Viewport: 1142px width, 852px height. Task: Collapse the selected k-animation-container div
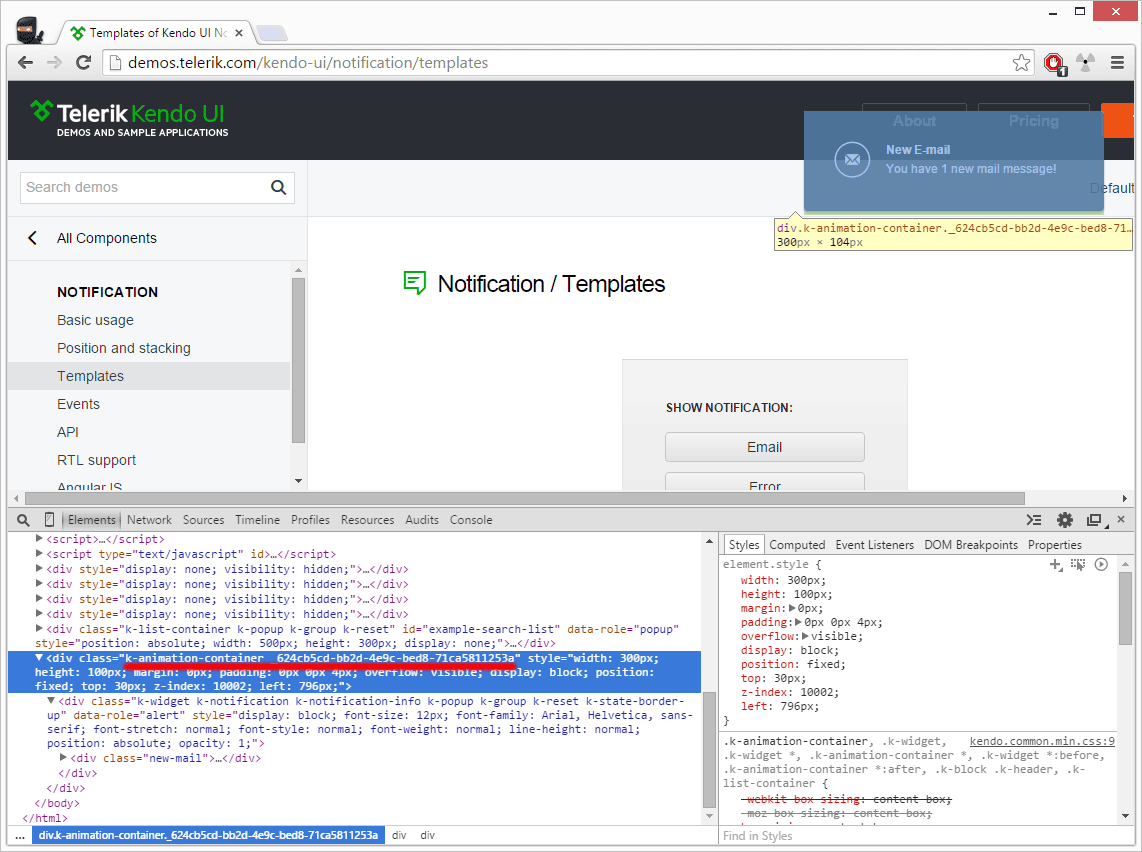pos(39,658)
